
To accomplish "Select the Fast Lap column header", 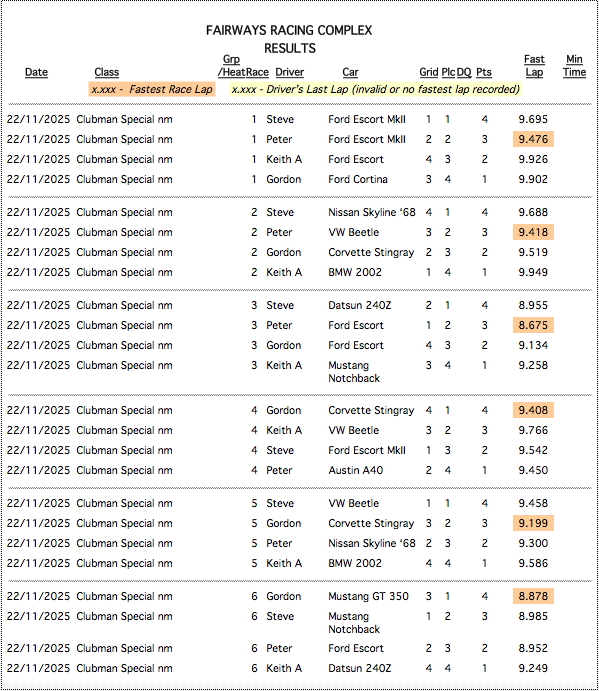I will click(x=534, y=66).
